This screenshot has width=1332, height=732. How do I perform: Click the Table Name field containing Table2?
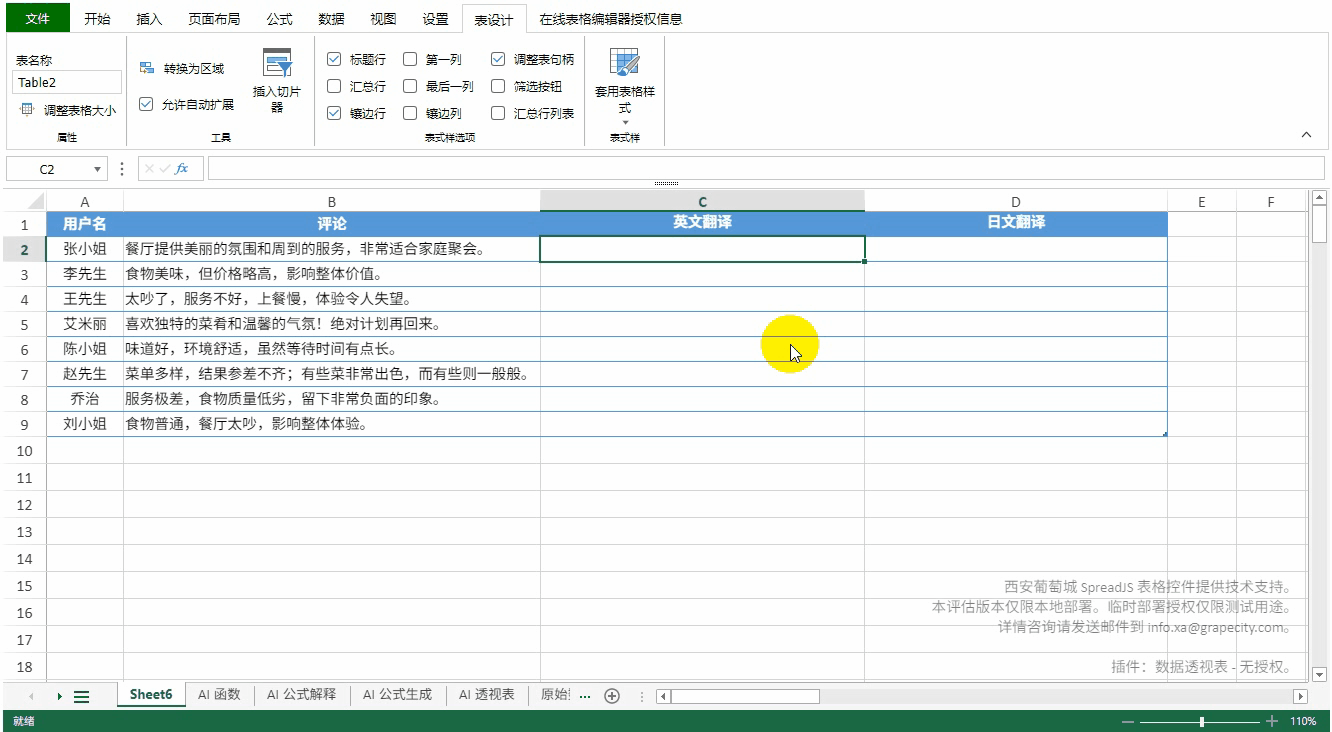pyautogui.click(x=67, y=83)
